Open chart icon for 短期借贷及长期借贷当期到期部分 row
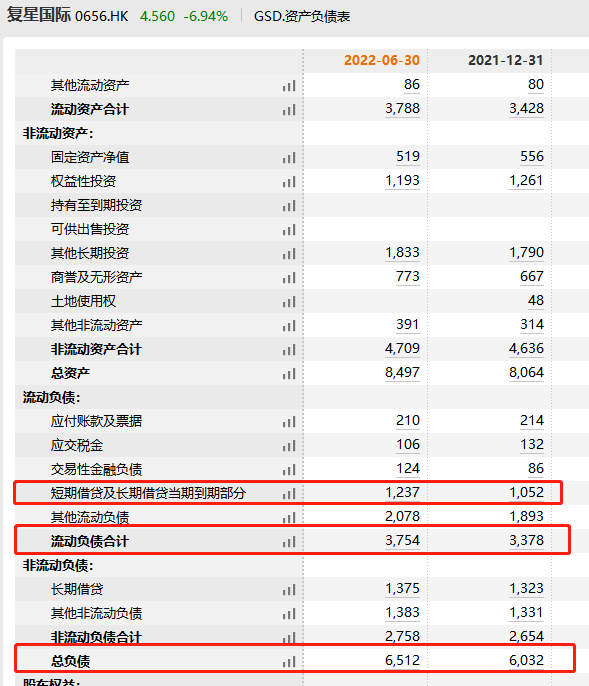Screen dimensions: 589x686 pos(289,494)
